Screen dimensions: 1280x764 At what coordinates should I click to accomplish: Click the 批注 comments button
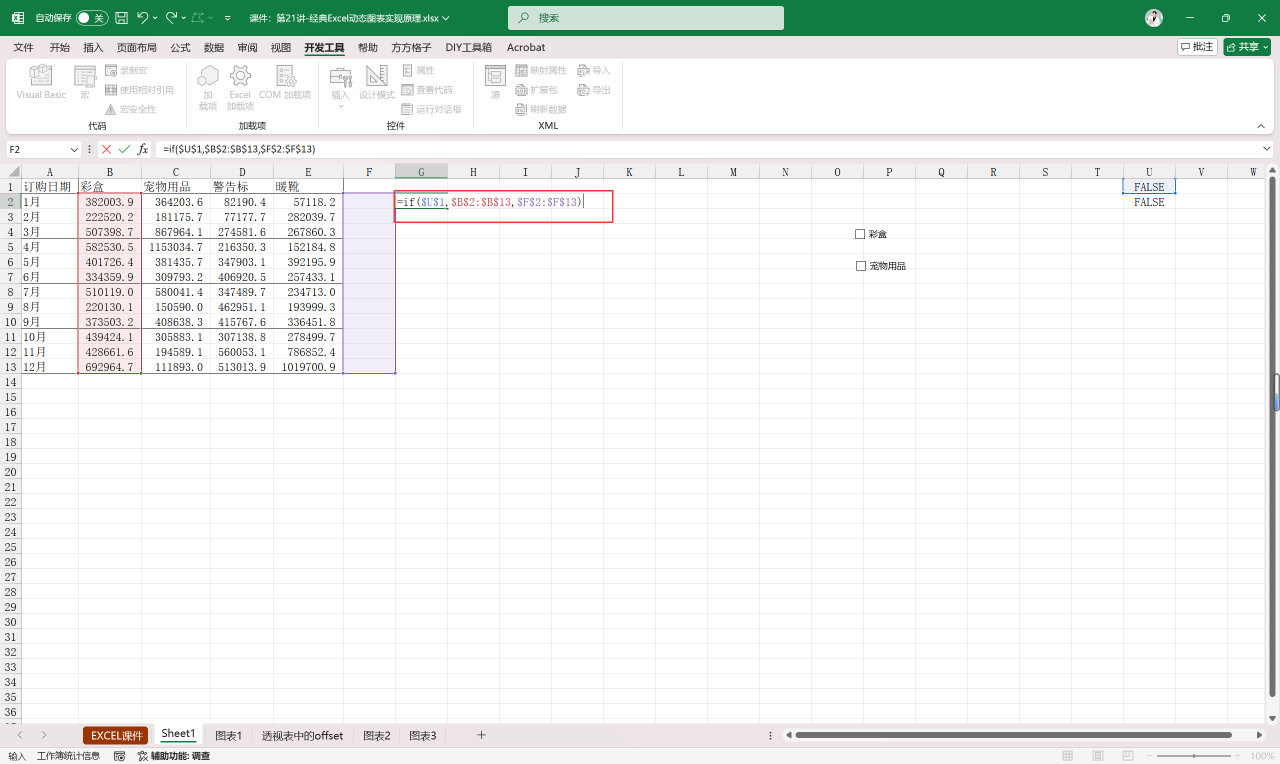pyautogui.click(x=1197, y=47)
